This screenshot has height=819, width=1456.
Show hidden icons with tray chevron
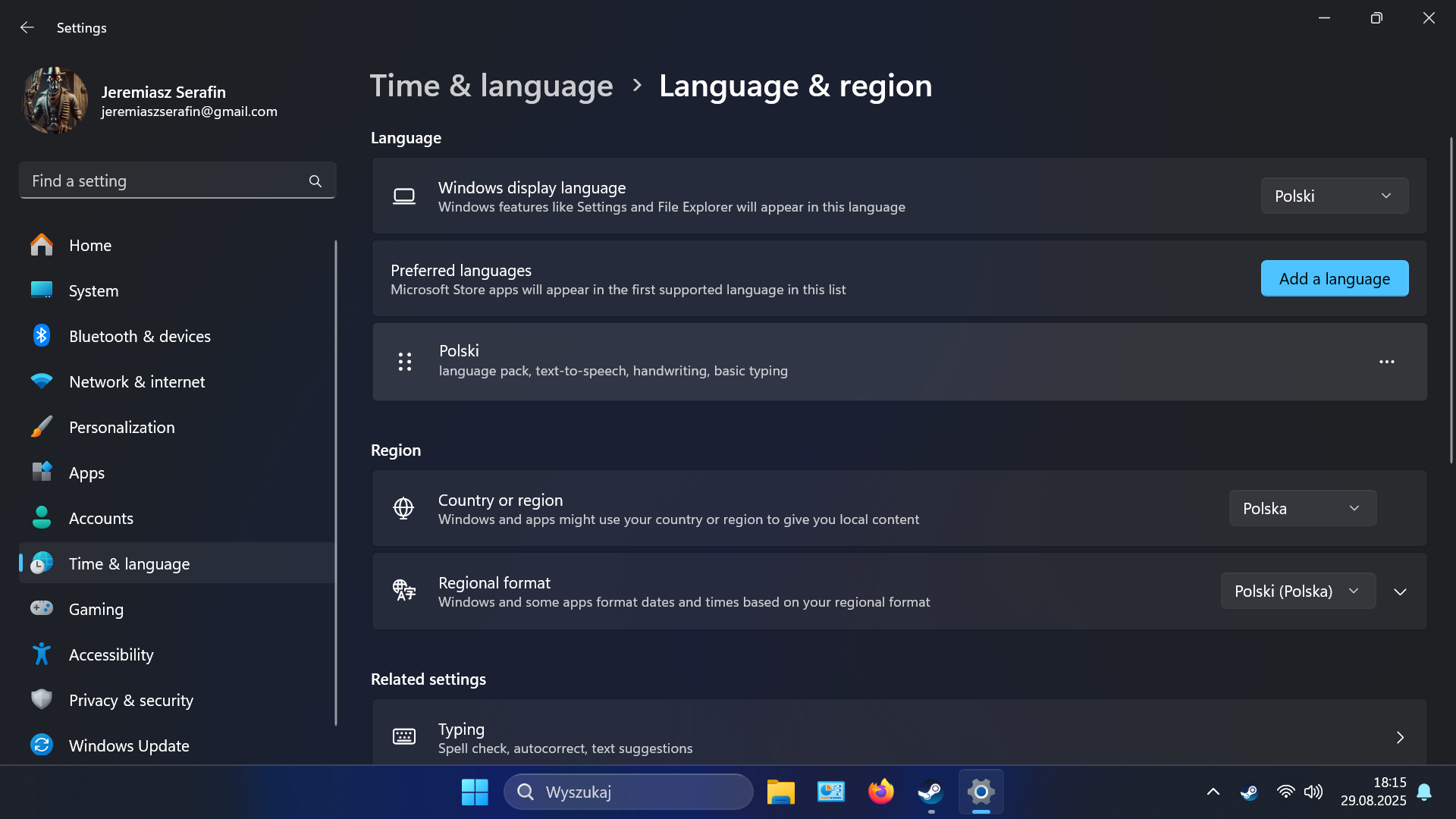pos(1213,792)
